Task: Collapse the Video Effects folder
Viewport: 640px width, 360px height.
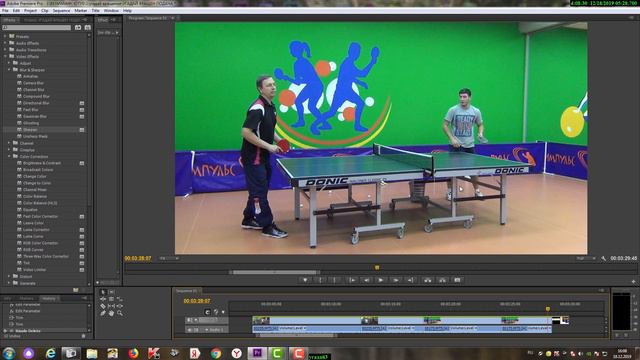Action: 5,56
